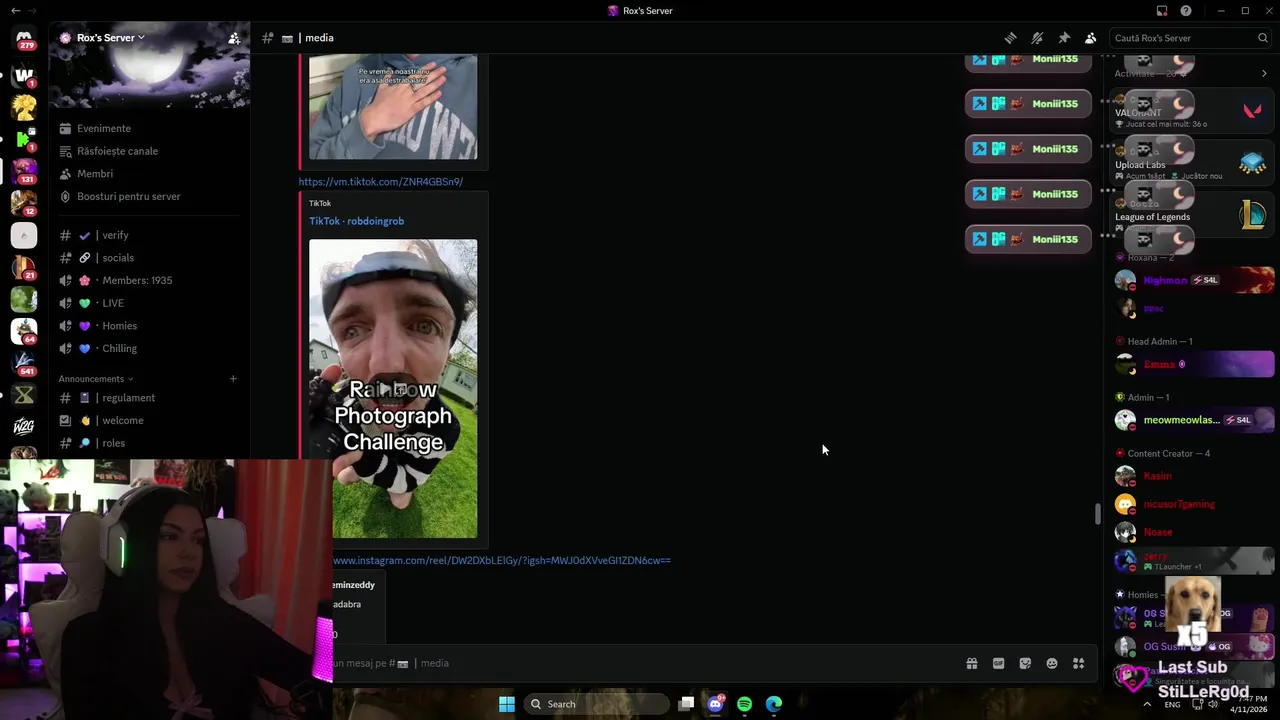The width and height of the screenshot is (1280, 720).
Task: Join the Homies voice channel
Action: (119, 326)
